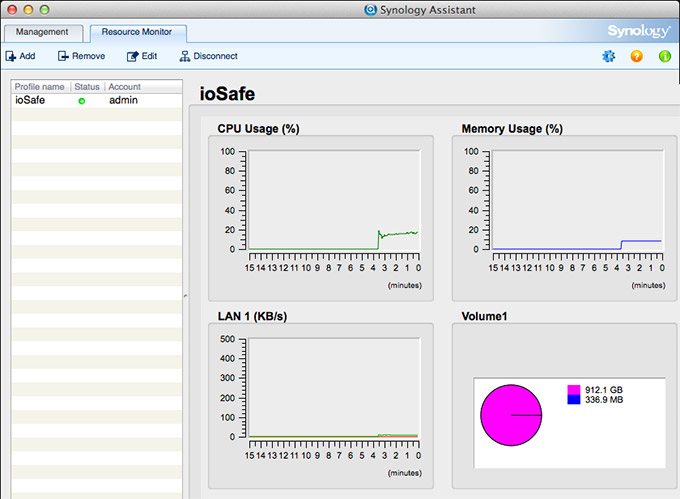
Task: Open settings via blue gear icon
Action: click(x=609, y=56)
